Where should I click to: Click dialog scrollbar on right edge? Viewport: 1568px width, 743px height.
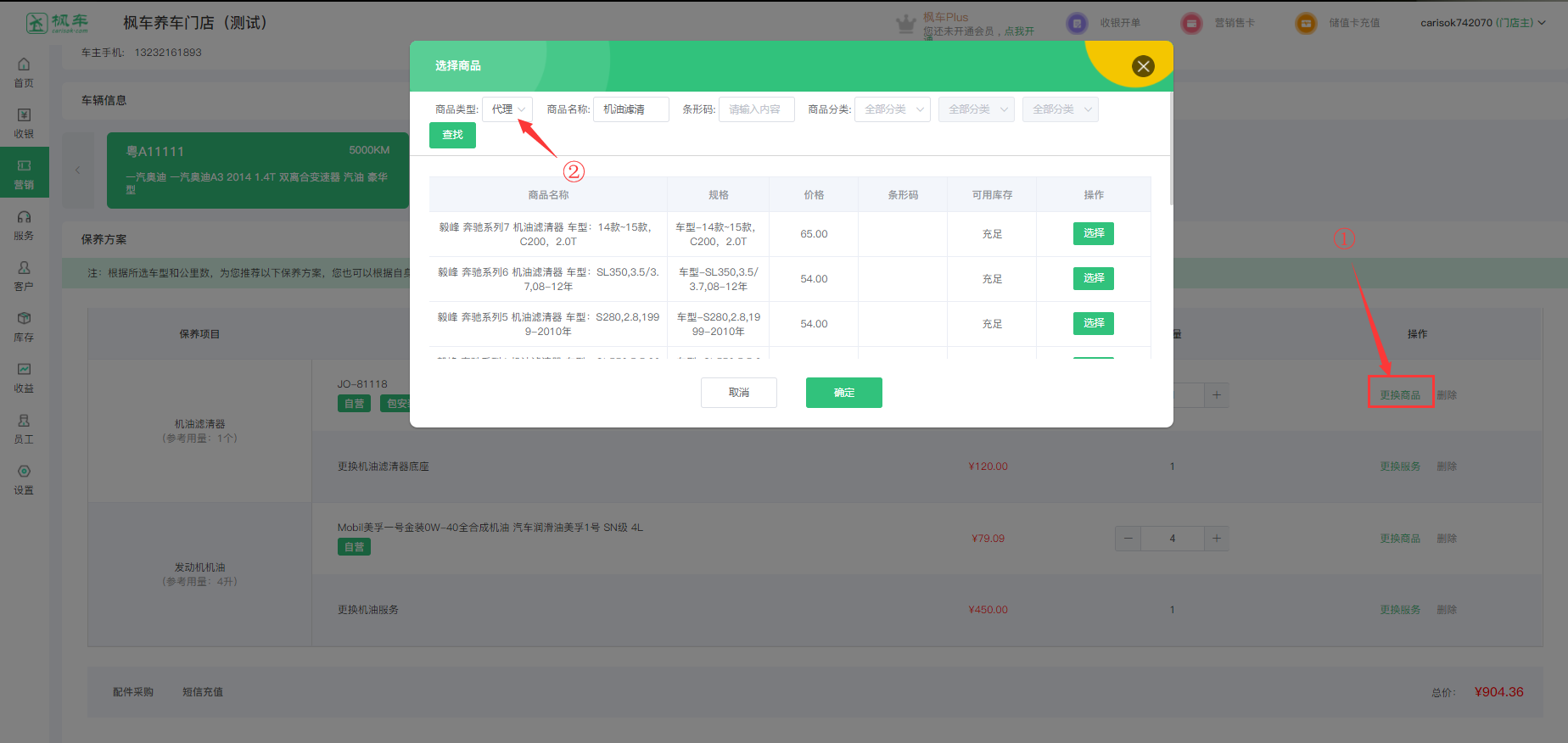point(1171,148)
